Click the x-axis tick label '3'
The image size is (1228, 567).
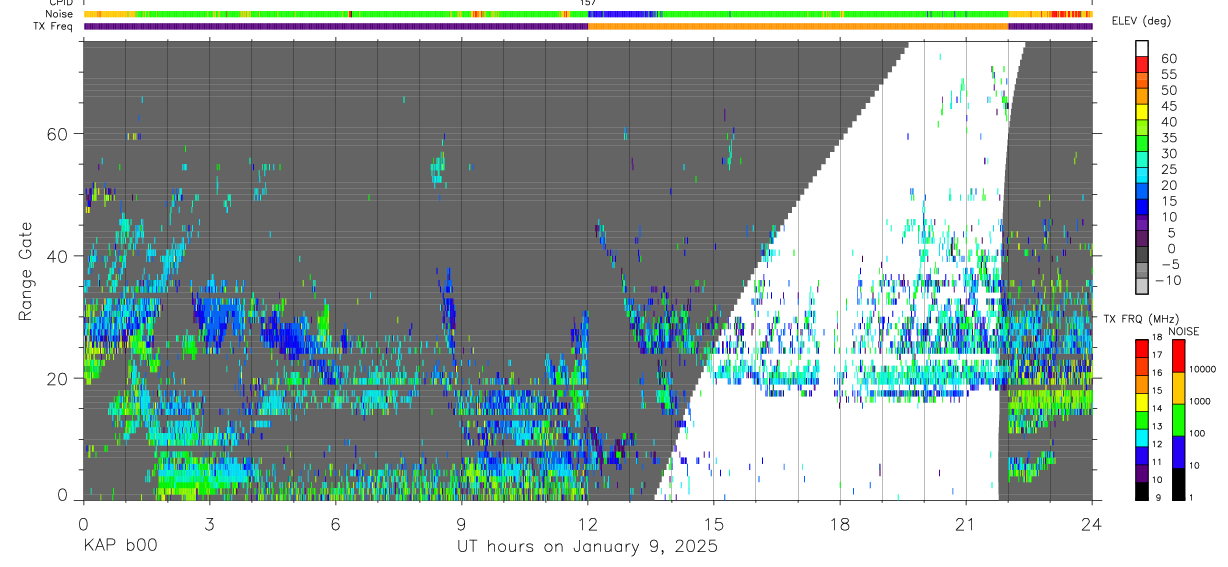[209, 524]
